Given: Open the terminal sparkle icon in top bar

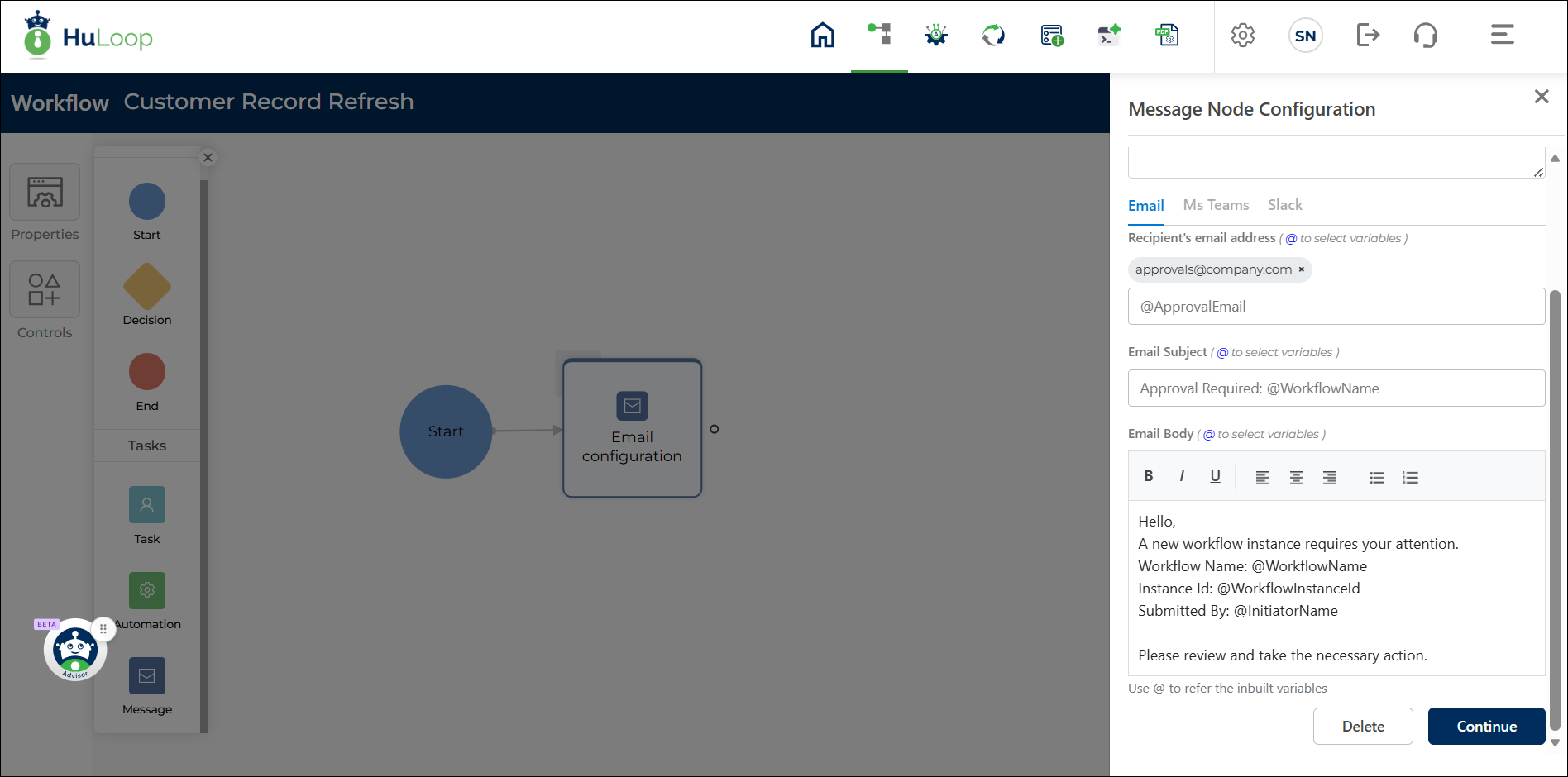Looking at the screenshot, I should [1109, 35].
